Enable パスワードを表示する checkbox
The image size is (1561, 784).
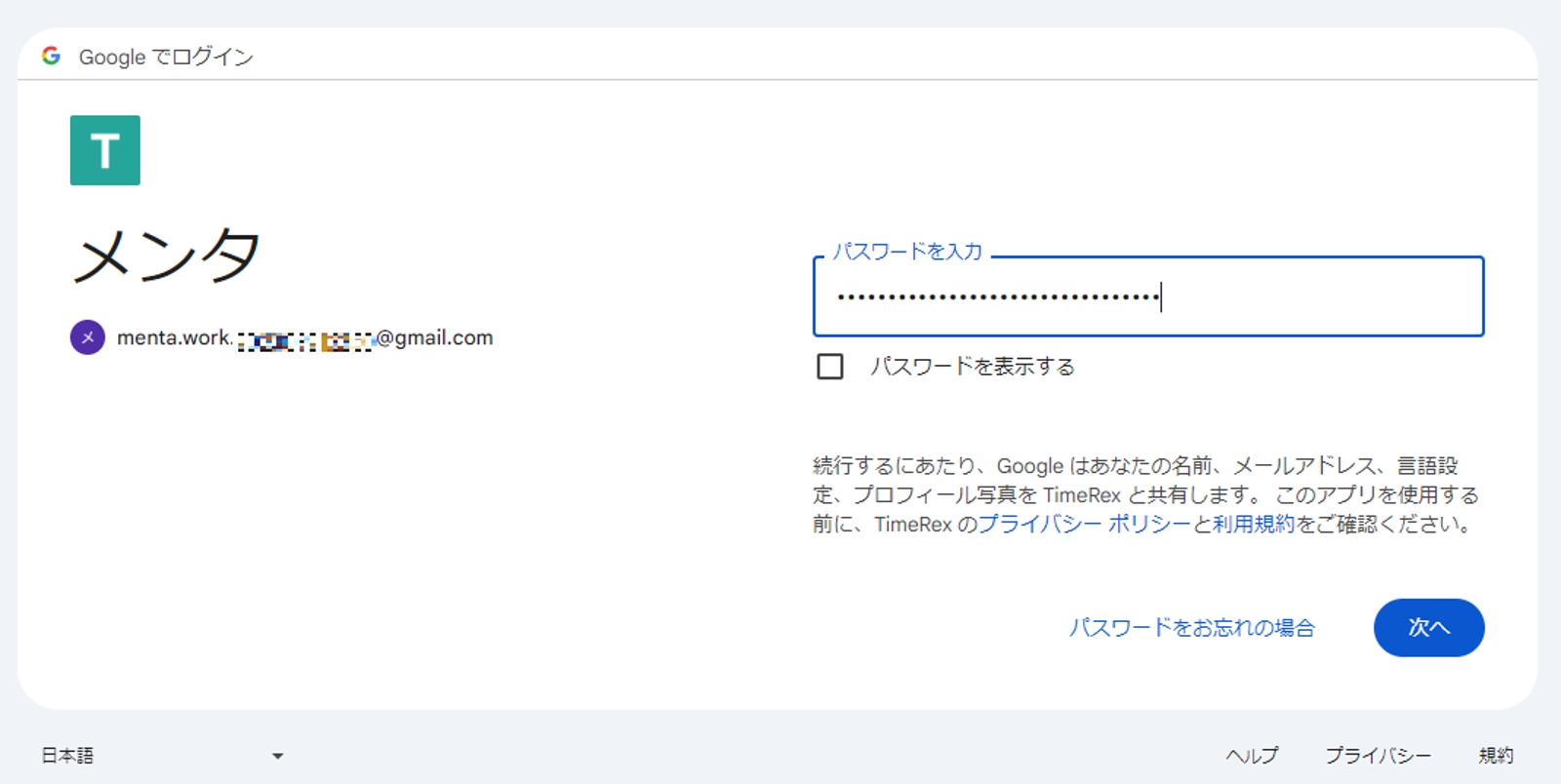pyautogui.click(x=830, y=367)
